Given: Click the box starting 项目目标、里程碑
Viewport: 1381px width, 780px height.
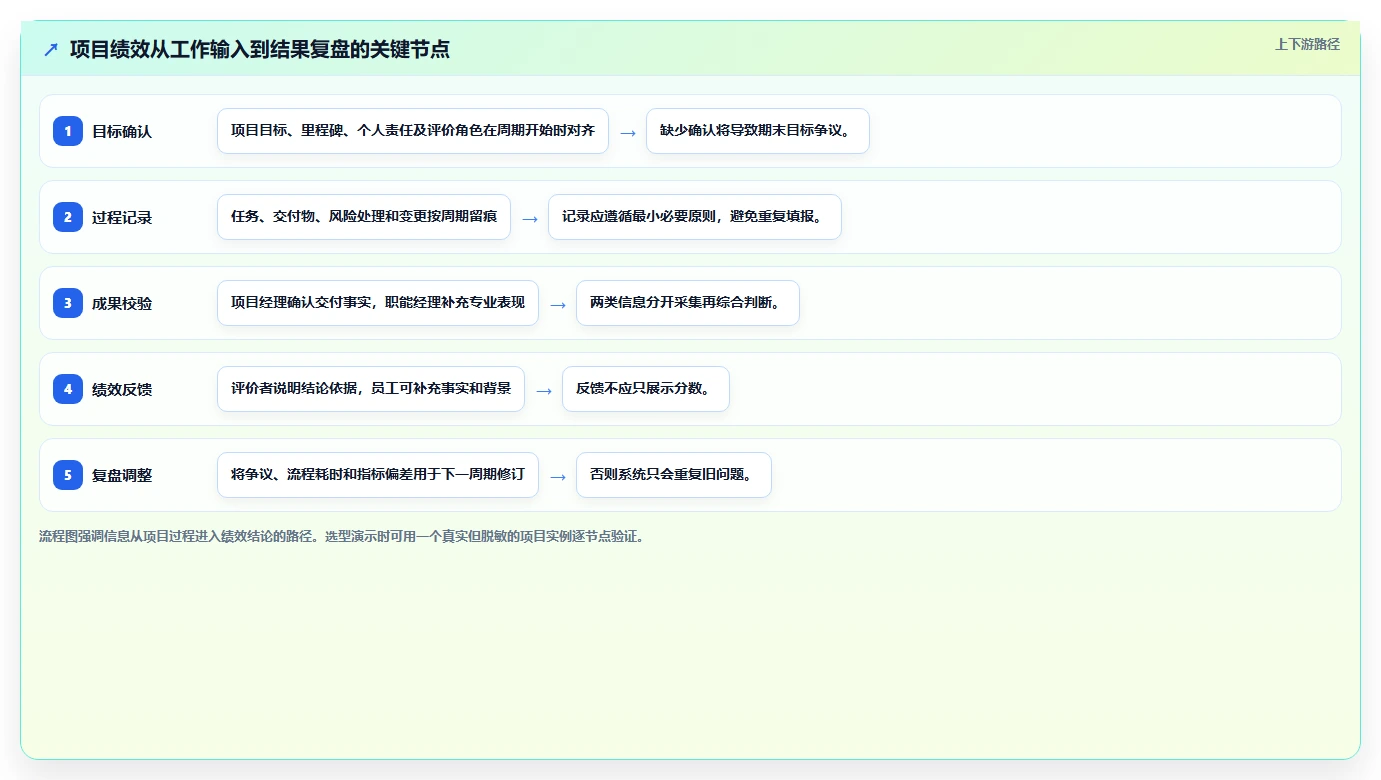Looking at the screenshot, I should (x=413, y=131).
